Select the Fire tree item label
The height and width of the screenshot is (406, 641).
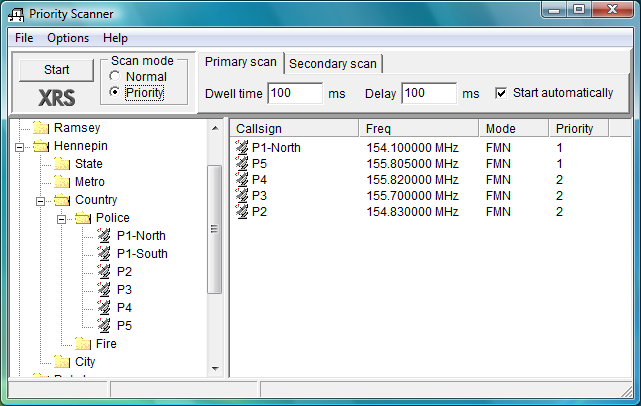tap(106, 344)
